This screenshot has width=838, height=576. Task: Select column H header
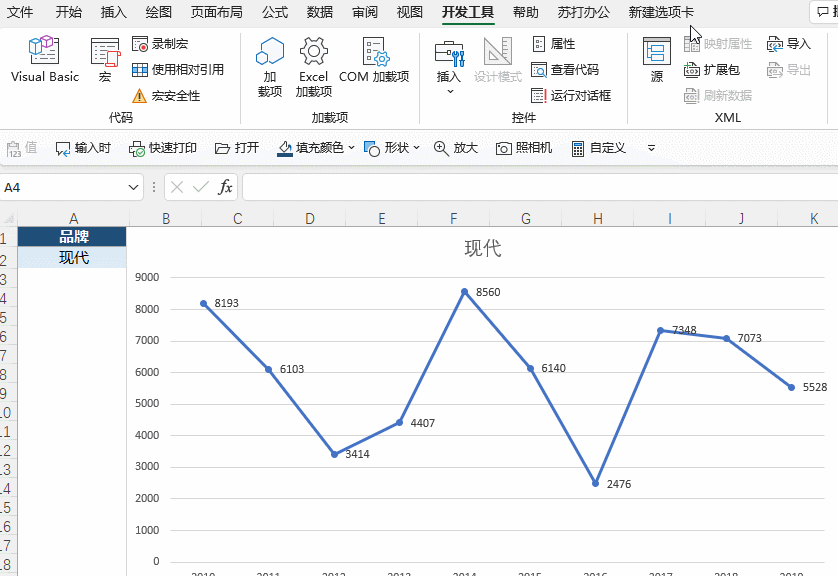(598, 219)
